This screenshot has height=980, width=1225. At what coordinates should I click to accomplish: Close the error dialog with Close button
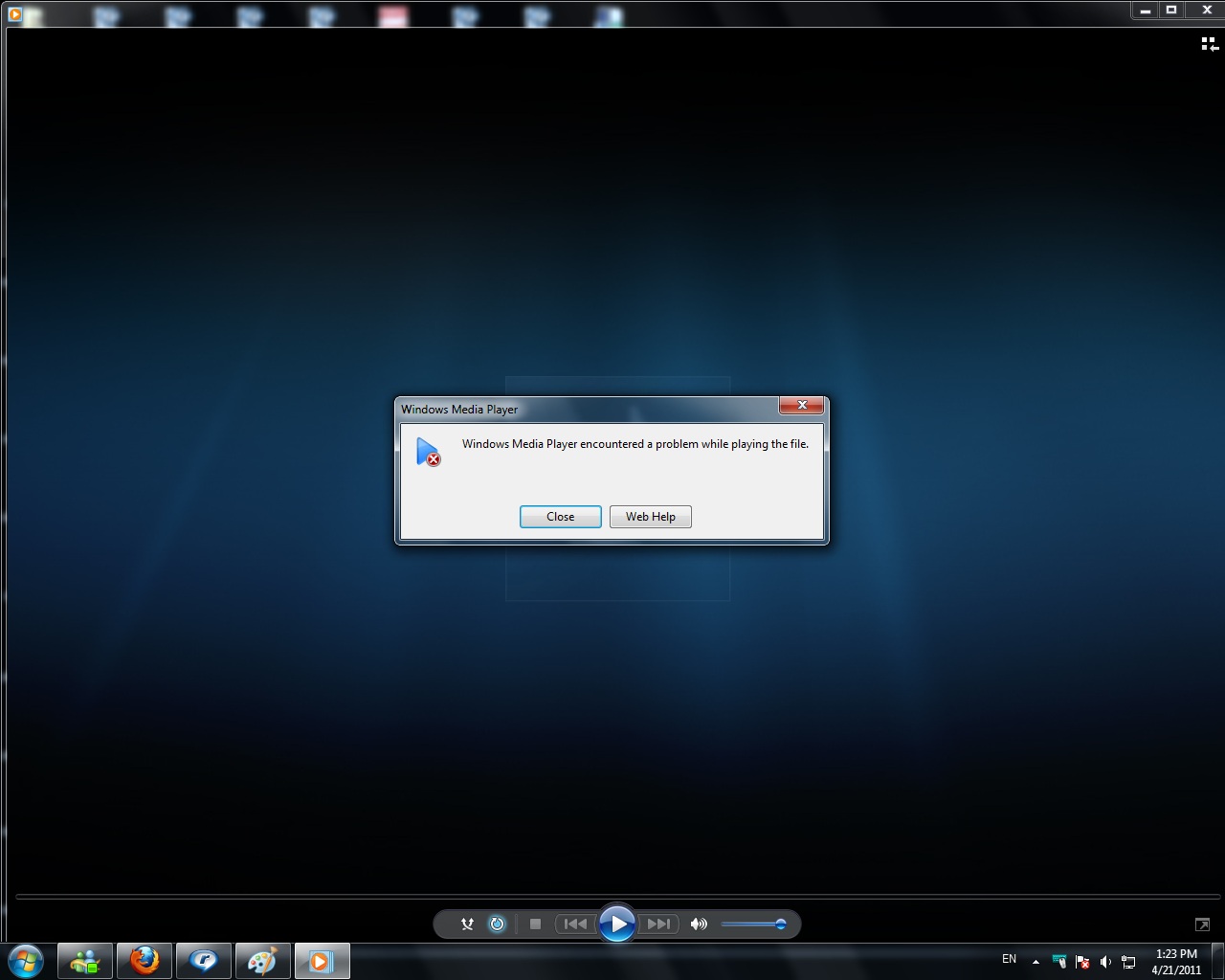coord(561,517)
